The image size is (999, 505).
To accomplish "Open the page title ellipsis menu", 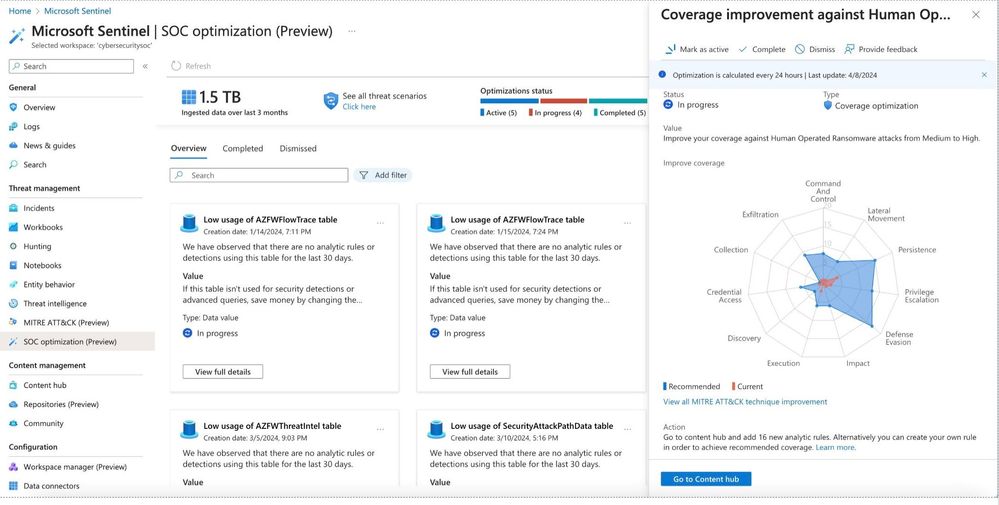I will pos(352,31).
